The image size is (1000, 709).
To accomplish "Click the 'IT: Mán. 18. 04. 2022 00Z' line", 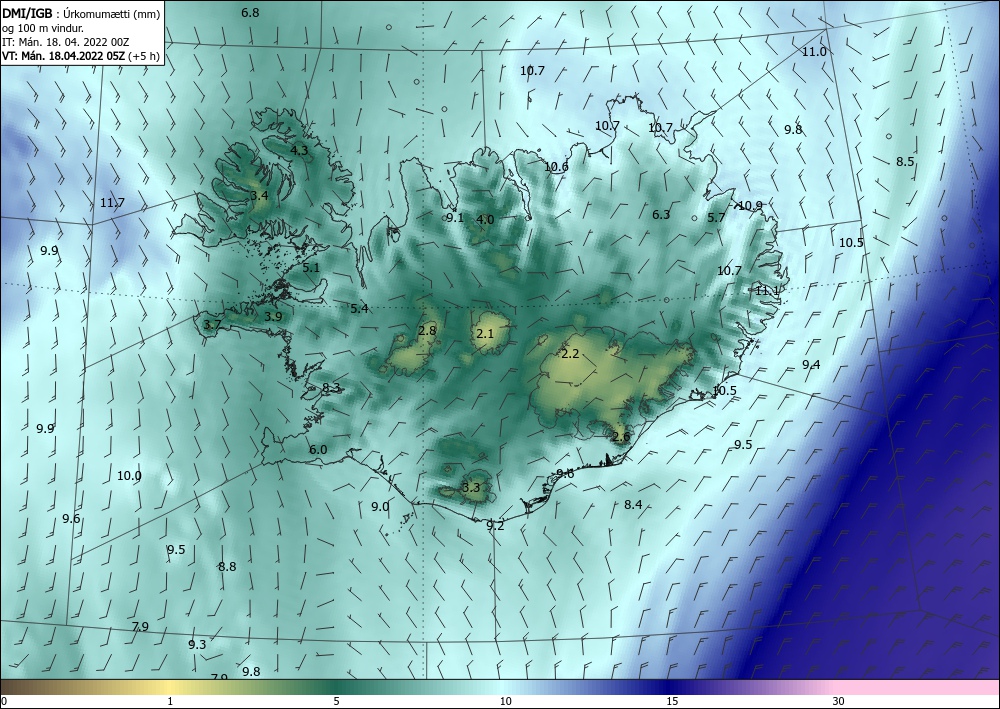I will point(66,42).
